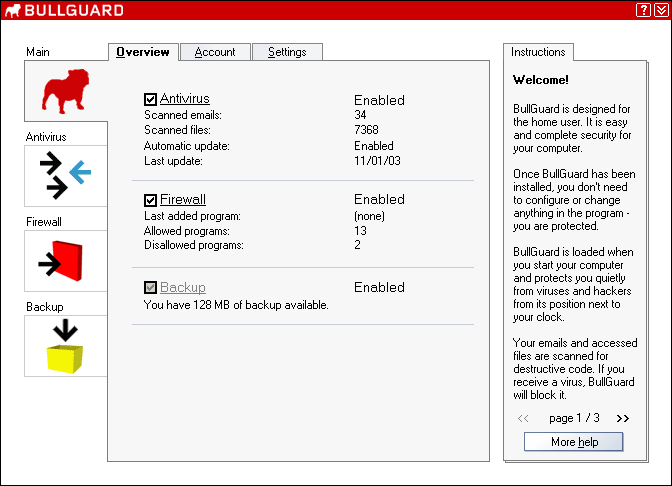Open the Backup yellow box icon
This screenshot has width=672, height=486.
pyautogui.click(x=66, y=346)
